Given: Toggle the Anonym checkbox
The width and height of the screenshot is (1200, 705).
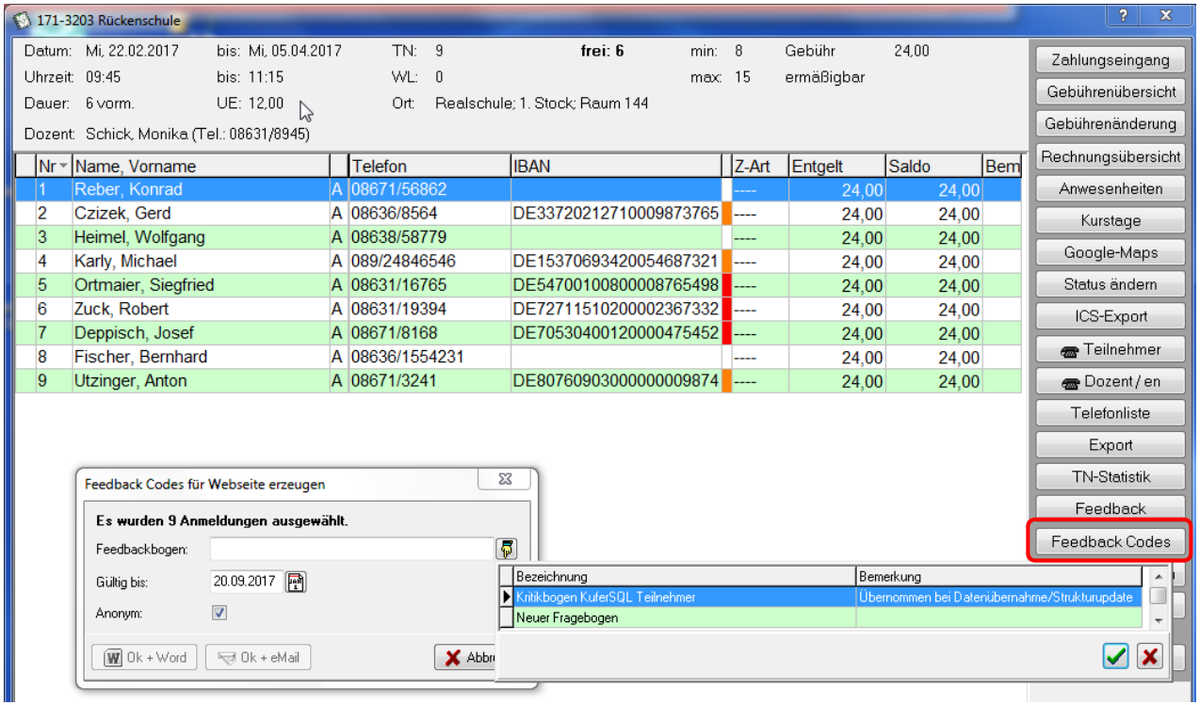Looking at the screenshot, I should pos(220,613).
